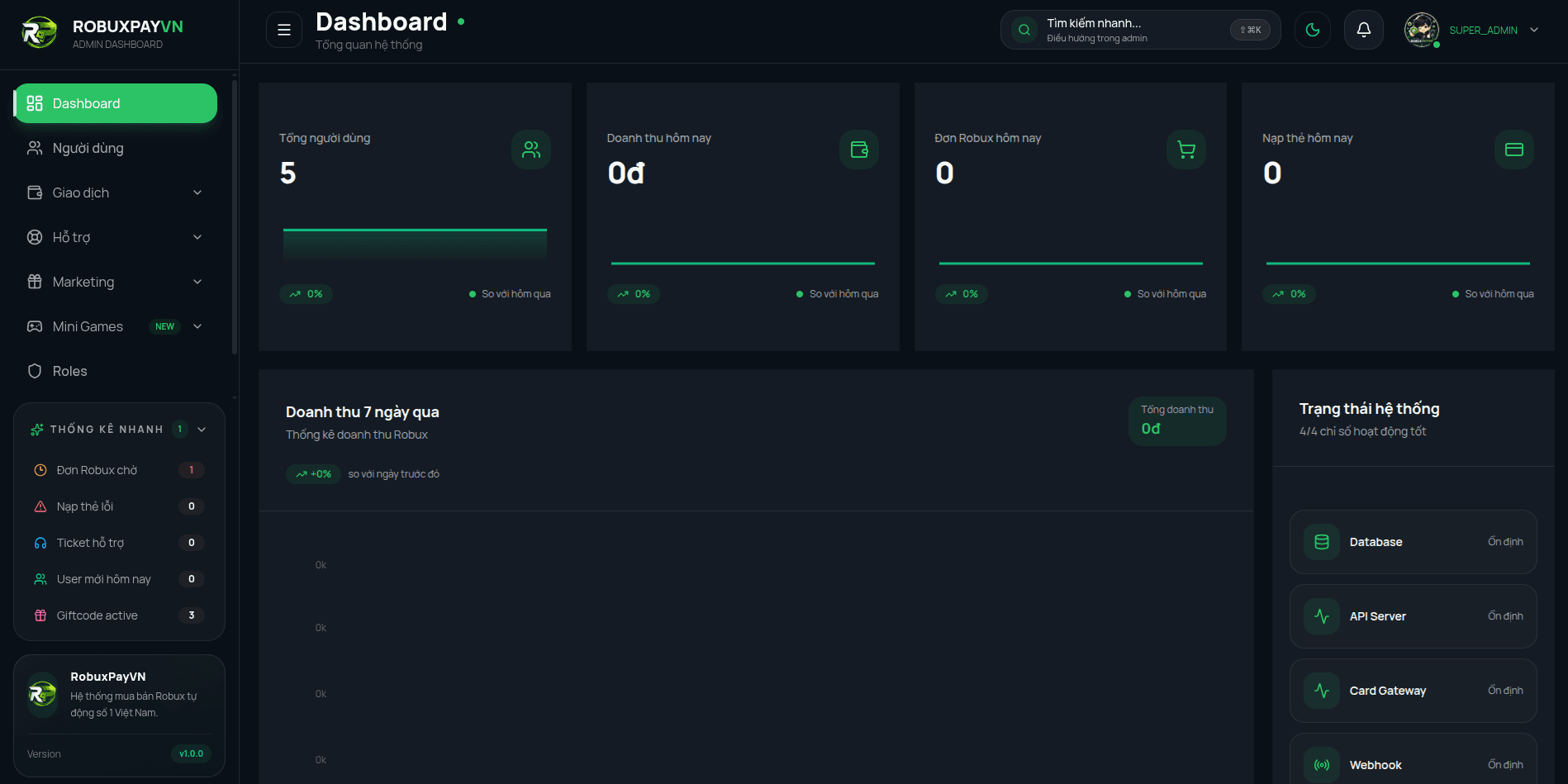Click the Hỗ trợ lifebuoy icon
The image size is (1568, 784).
(35, 237)
